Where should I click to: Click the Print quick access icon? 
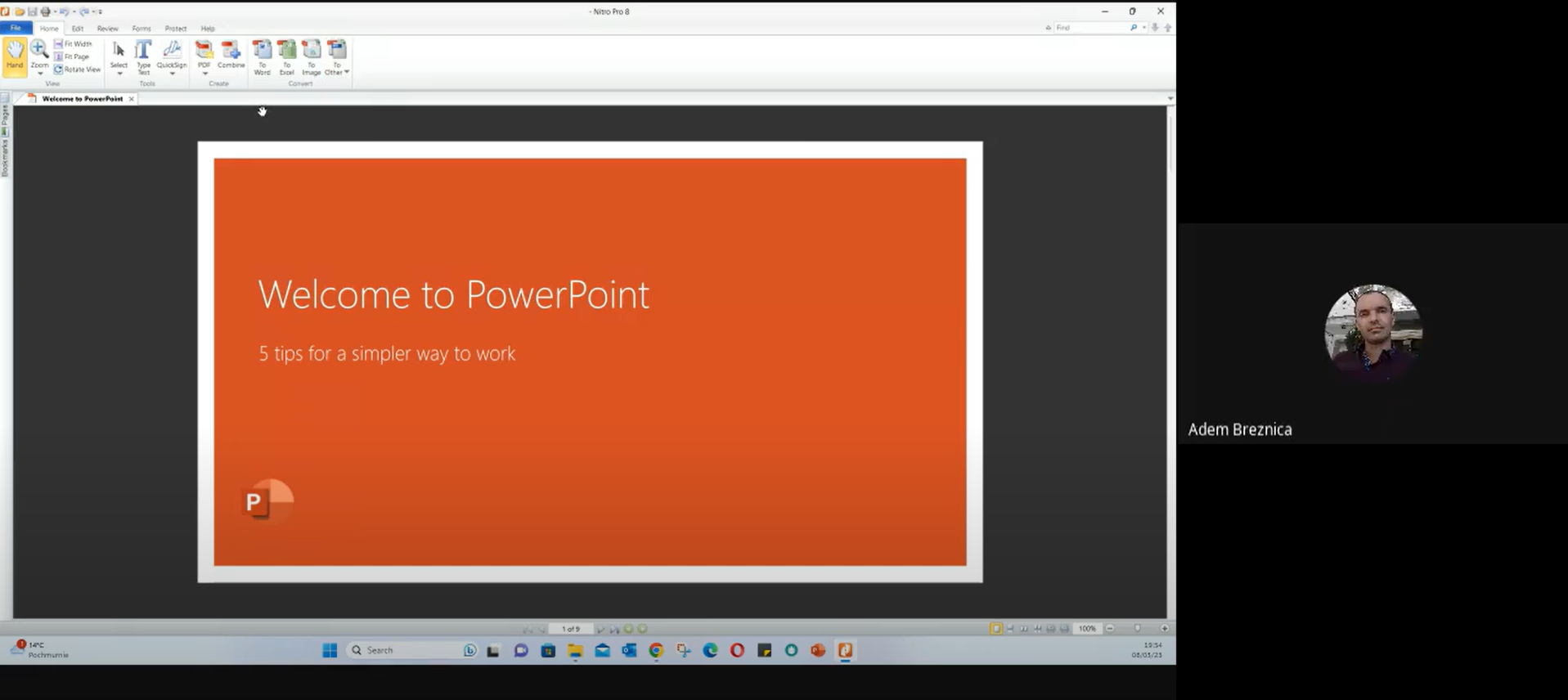tap(45, 11)
